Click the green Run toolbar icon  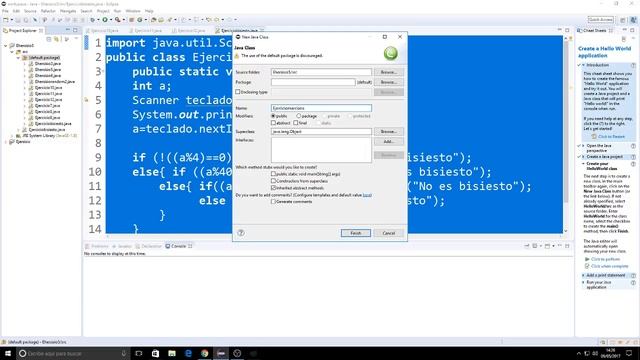click(x=105, y=20)
